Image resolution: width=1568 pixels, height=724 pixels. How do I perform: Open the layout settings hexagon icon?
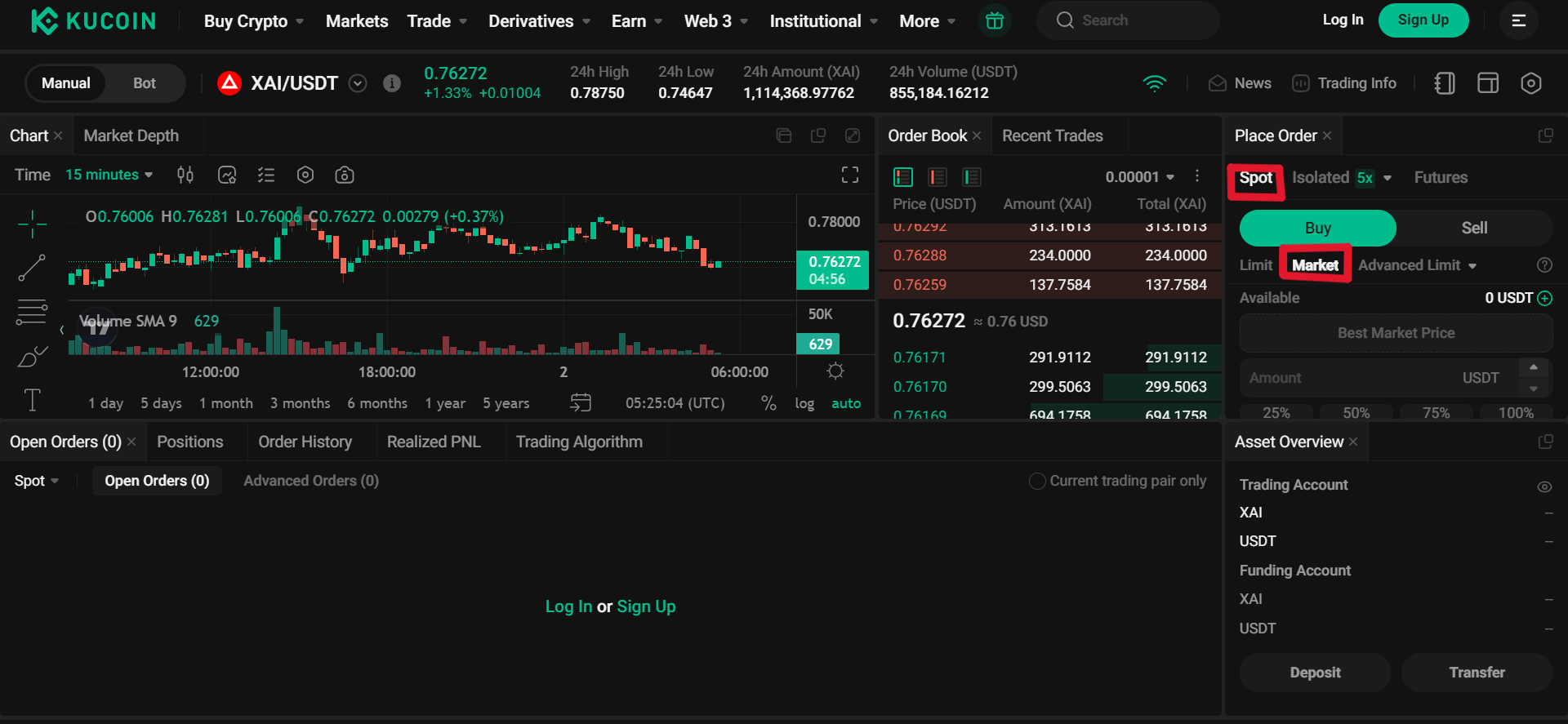pyautogui.click(x=1531, y=83)
